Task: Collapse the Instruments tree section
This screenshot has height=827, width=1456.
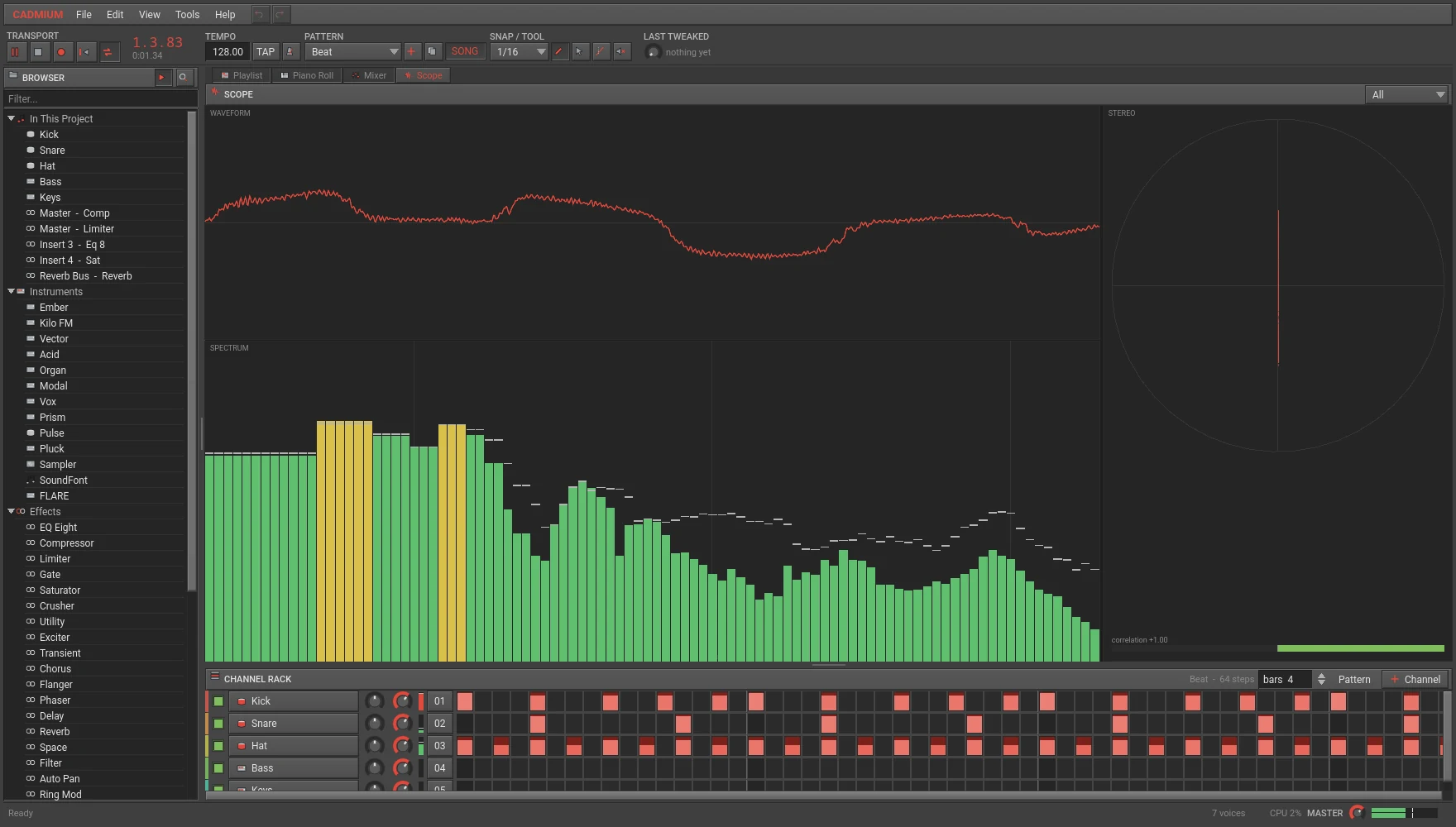Action: tap(12, 291)
